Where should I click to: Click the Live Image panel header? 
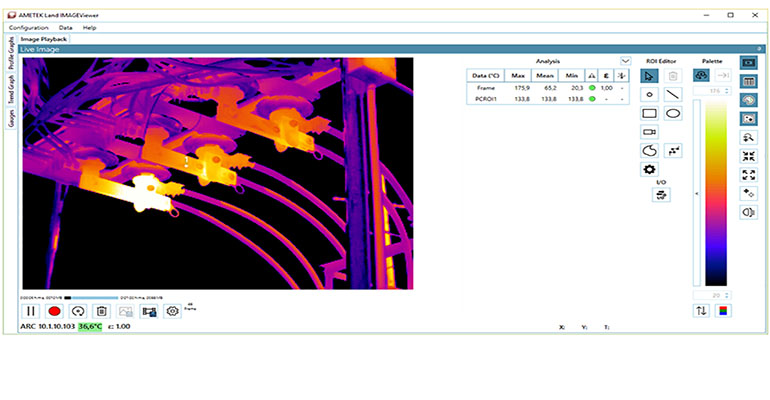pos(391,49)
